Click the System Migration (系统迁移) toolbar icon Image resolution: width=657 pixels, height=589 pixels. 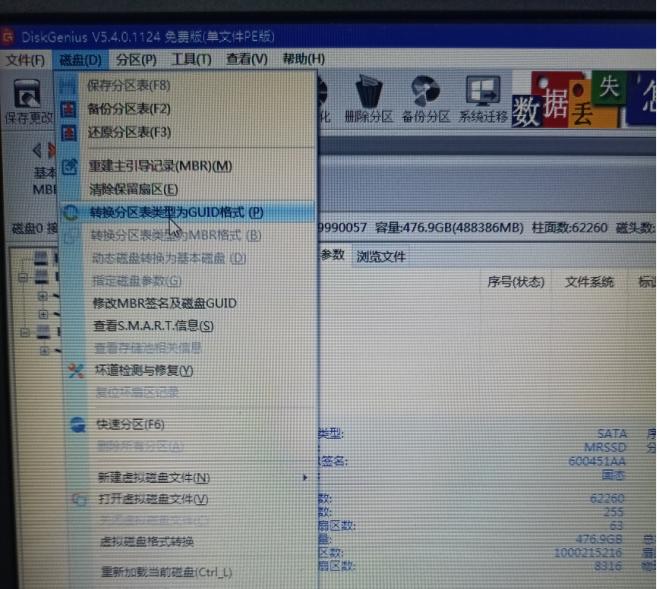(483, 99)
